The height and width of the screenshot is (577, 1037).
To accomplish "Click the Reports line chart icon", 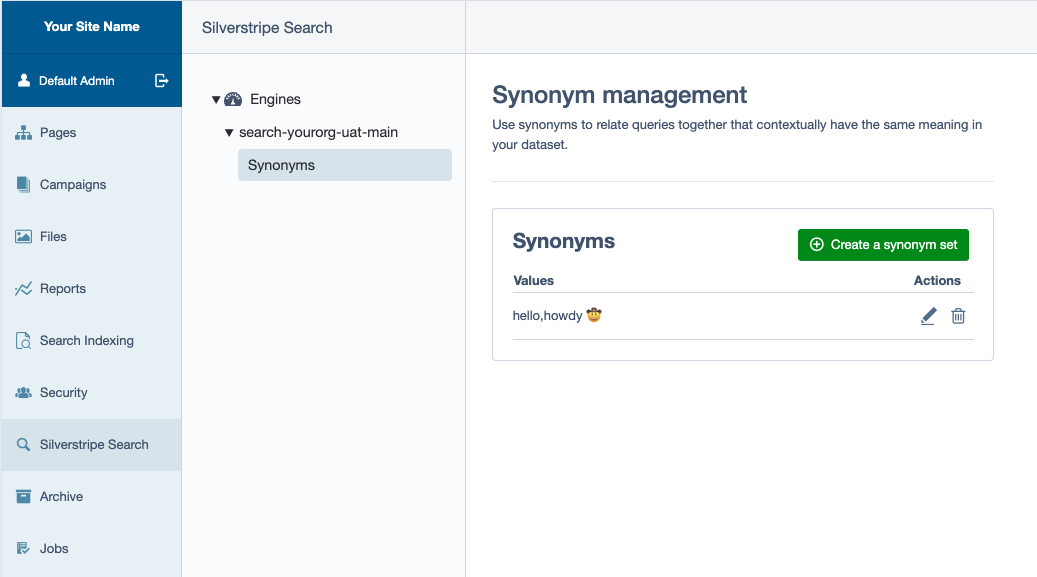I will pyautogui.click(x=23, y=288).
